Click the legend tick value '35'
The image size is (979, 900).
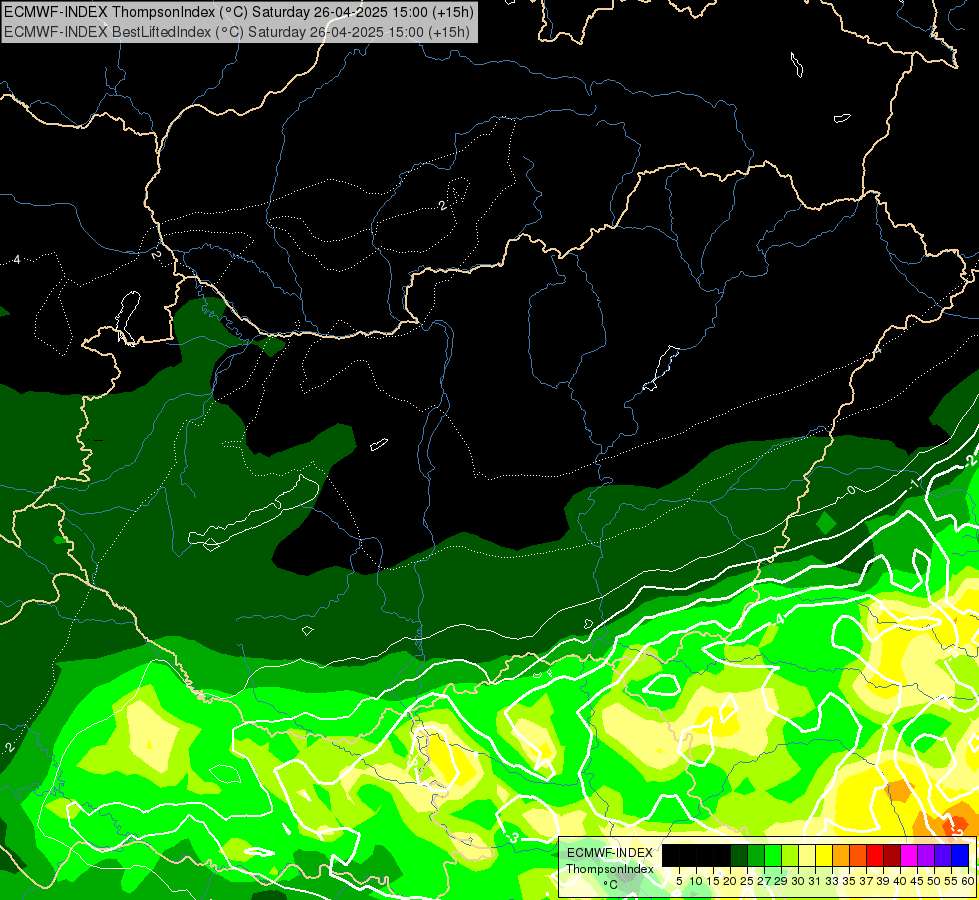[x=849, y=881]
